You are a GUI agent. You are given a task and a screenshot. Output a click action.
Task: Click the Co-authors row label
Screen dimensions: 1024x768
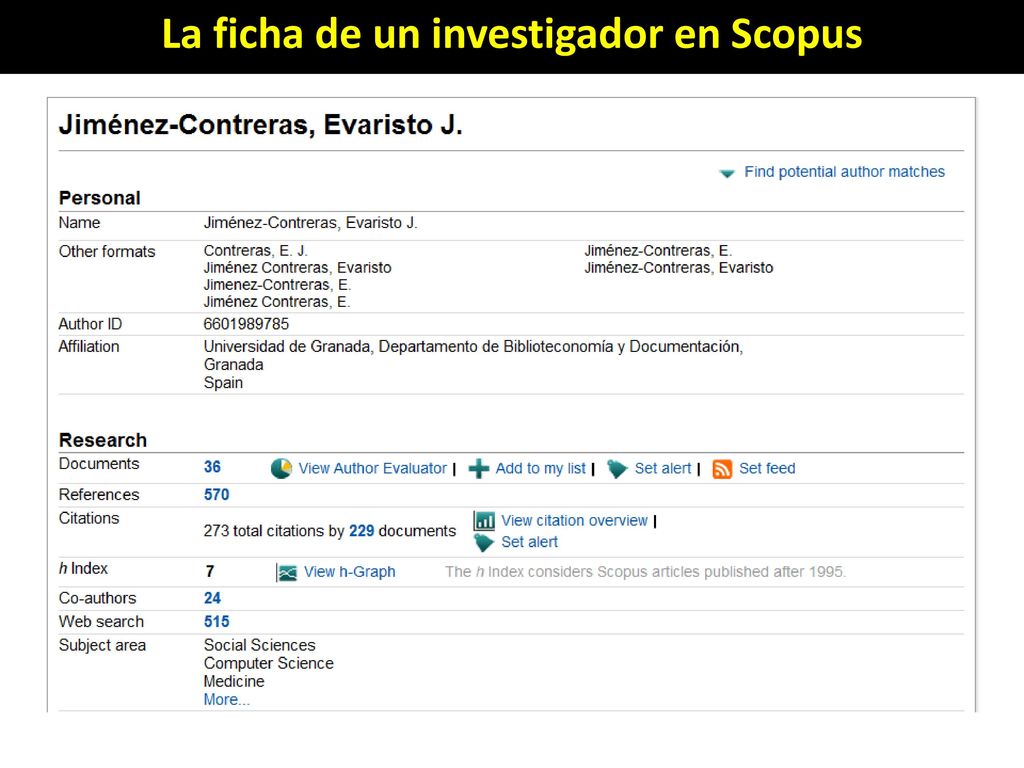[x=97, y=598]
